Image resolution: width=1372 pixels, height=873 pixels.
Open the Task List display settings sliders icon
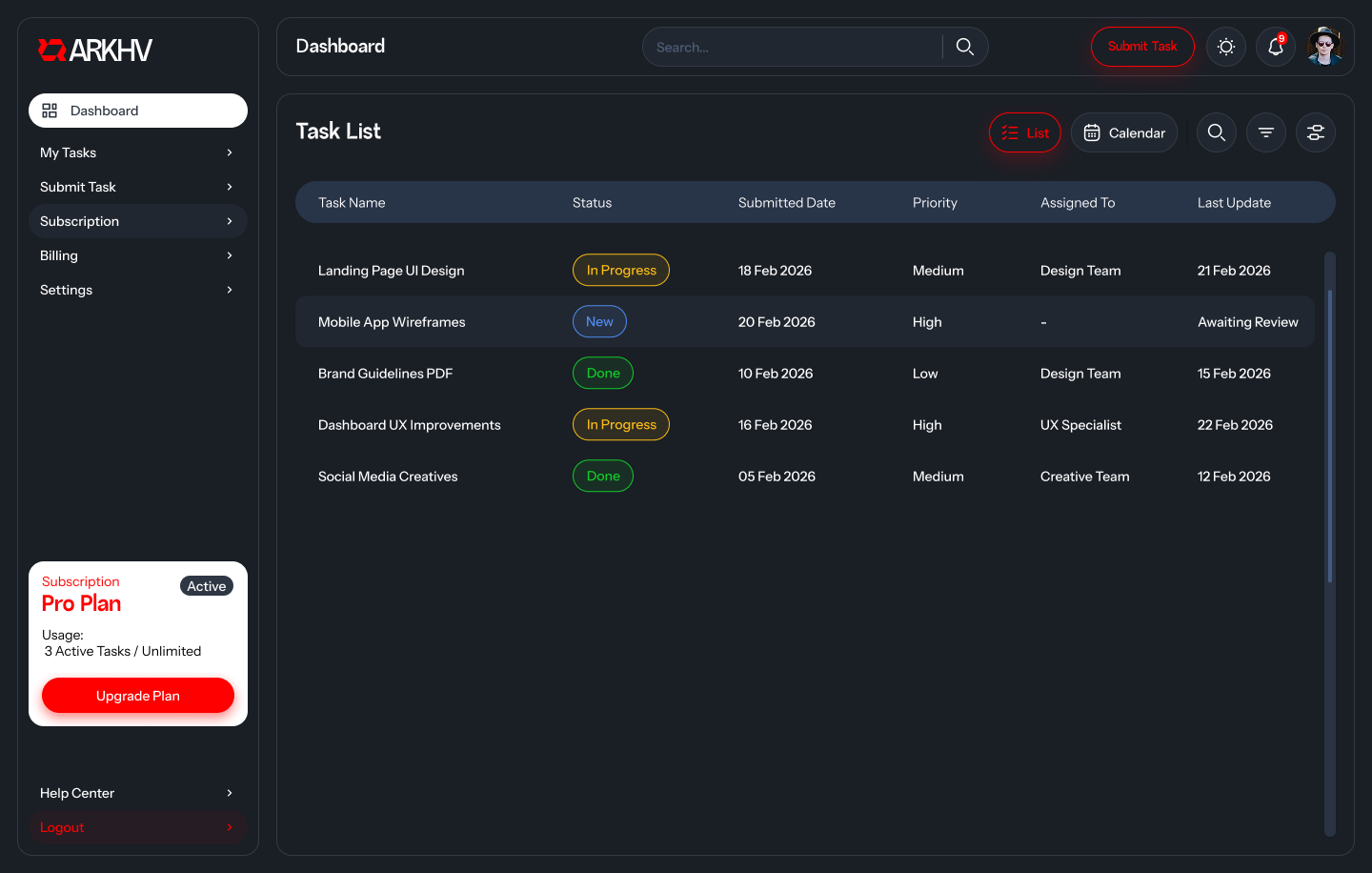pos(1316,132)
